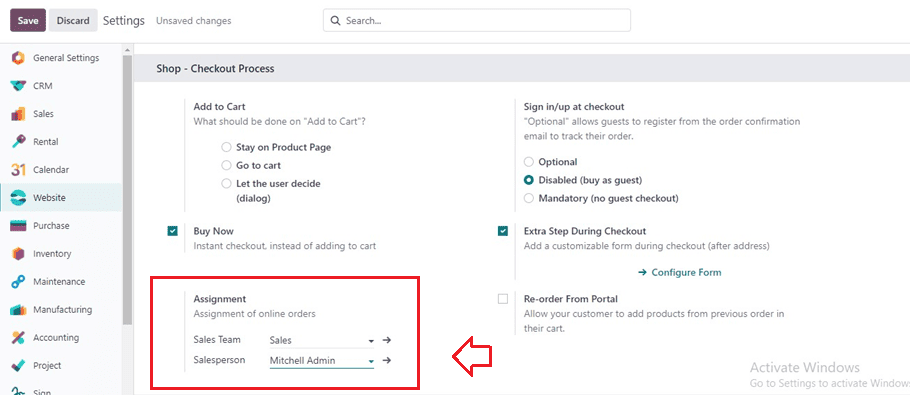
Task: Uncheck the Buy Now checkbox
Action: 172,231
